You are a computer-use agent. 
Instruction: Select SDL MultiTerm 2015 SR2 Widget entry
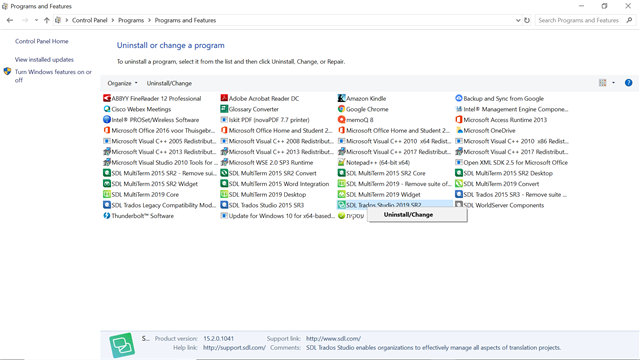pyautogui.click(x=150, y=184)
